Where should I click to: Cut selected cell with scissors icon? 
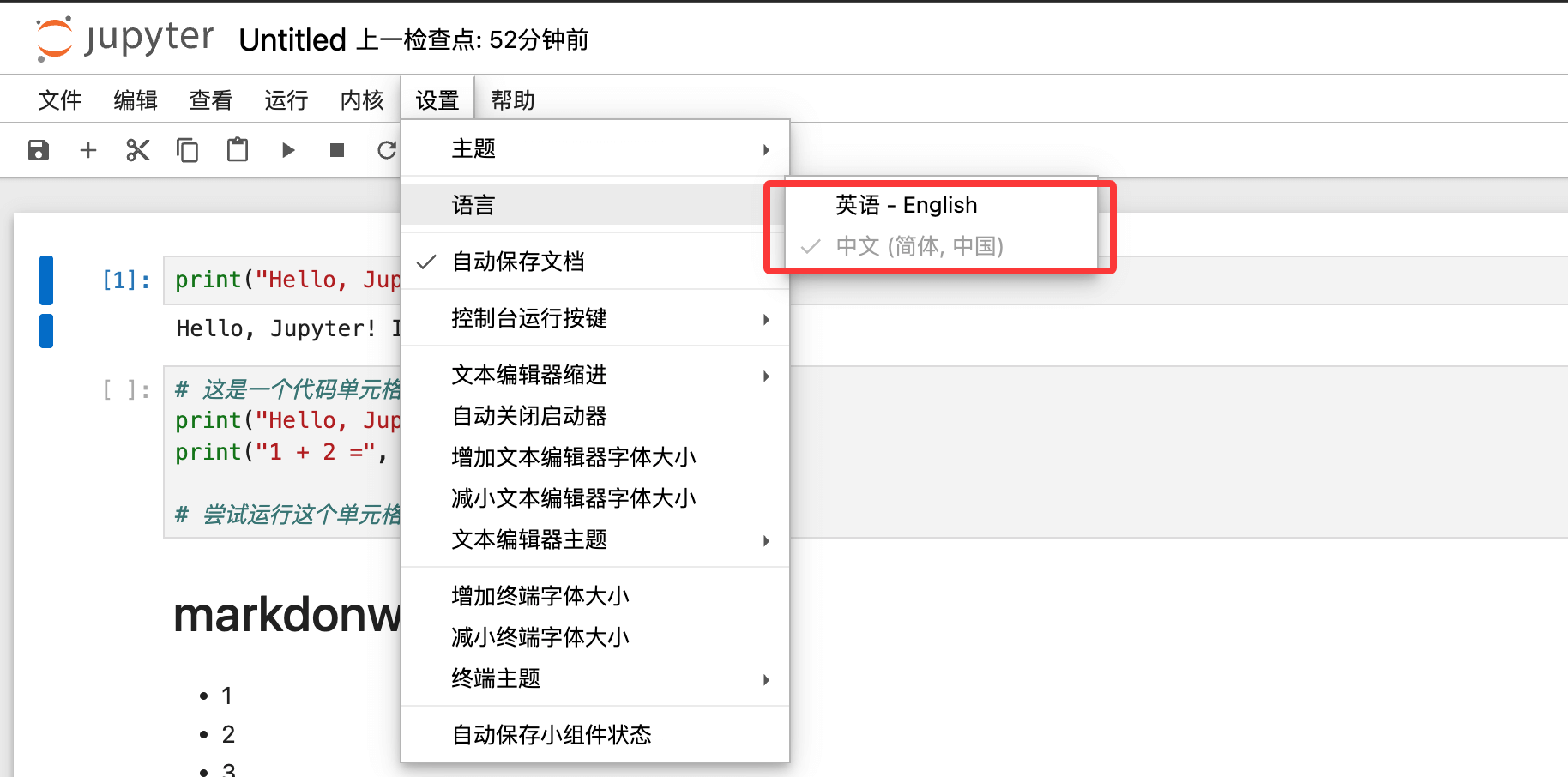click(137, 151)
